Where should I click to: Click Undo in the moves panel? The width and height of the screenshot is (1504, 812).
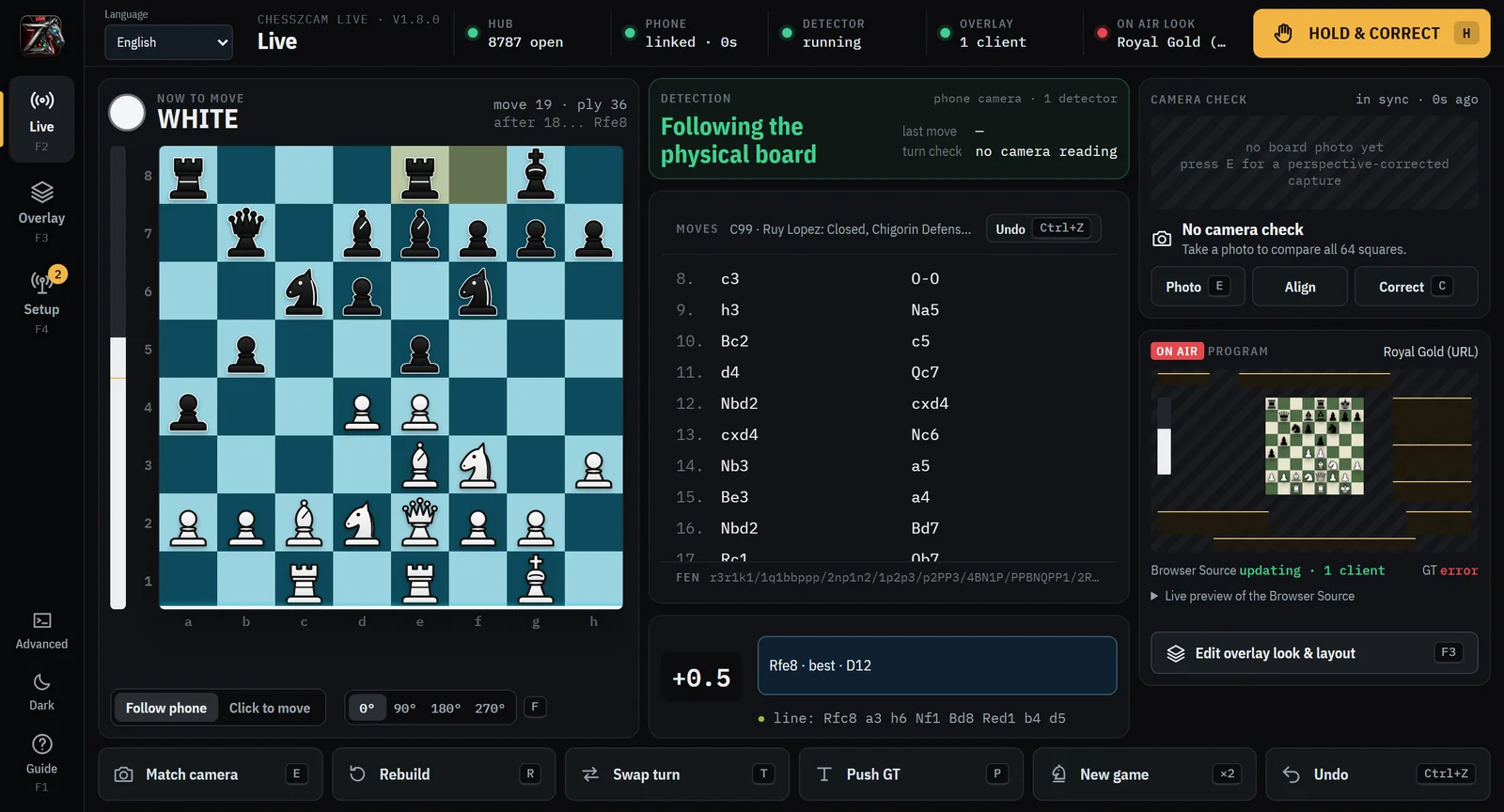1043,228
